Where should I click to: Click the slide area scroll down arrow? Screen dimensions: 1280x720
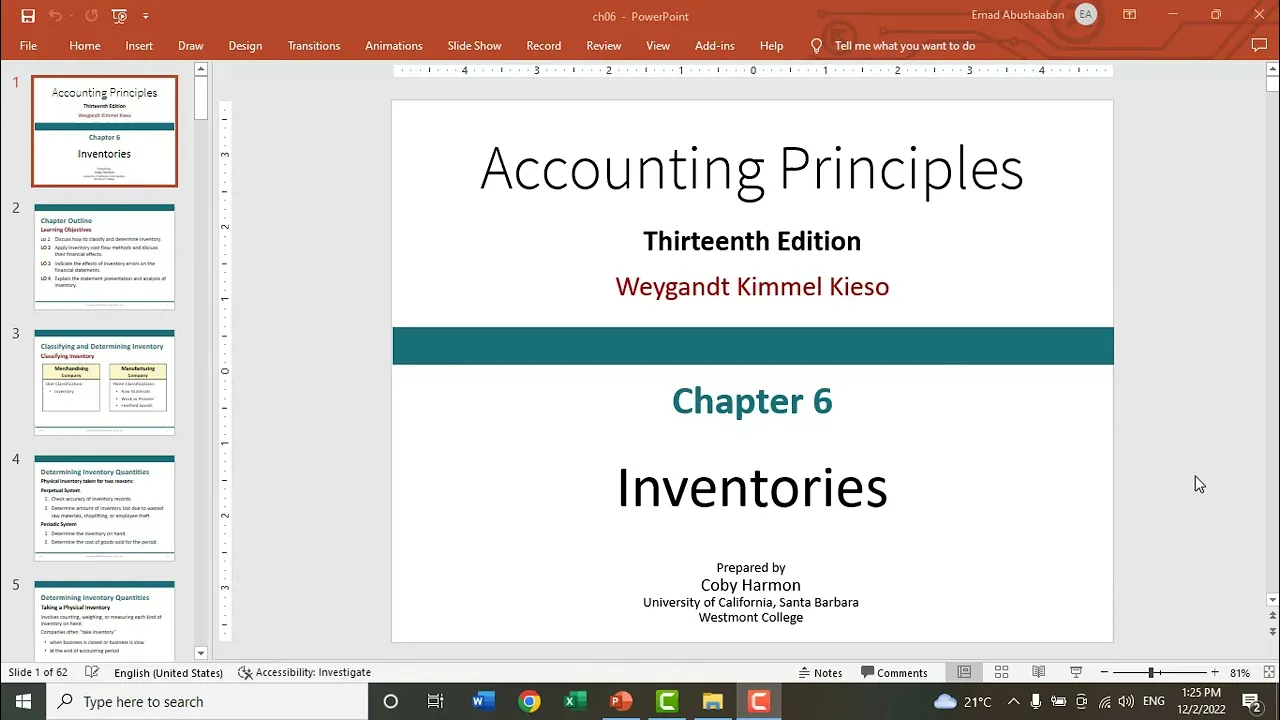pos(1272,600)
